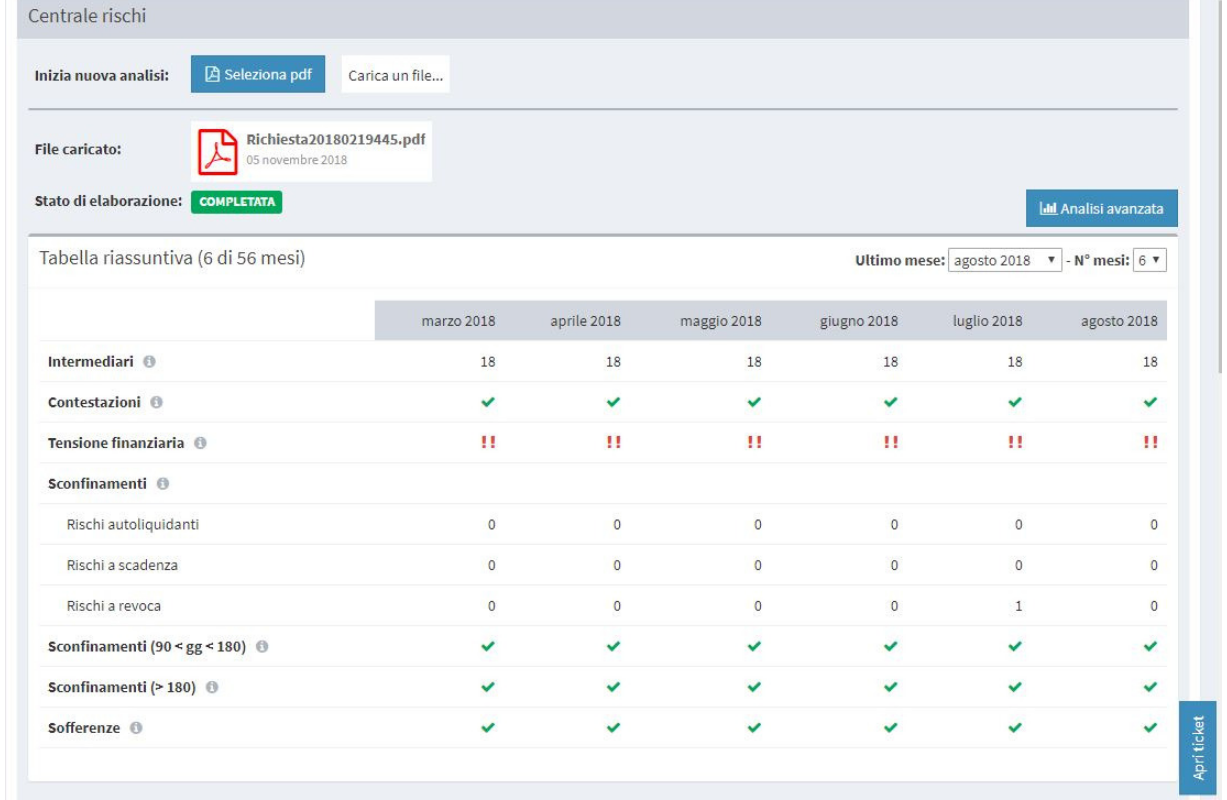This screenshot has width=1227, height=800.
Task: Click Intermediari value 18 for marzo 2018
Action: click(488, 362)
